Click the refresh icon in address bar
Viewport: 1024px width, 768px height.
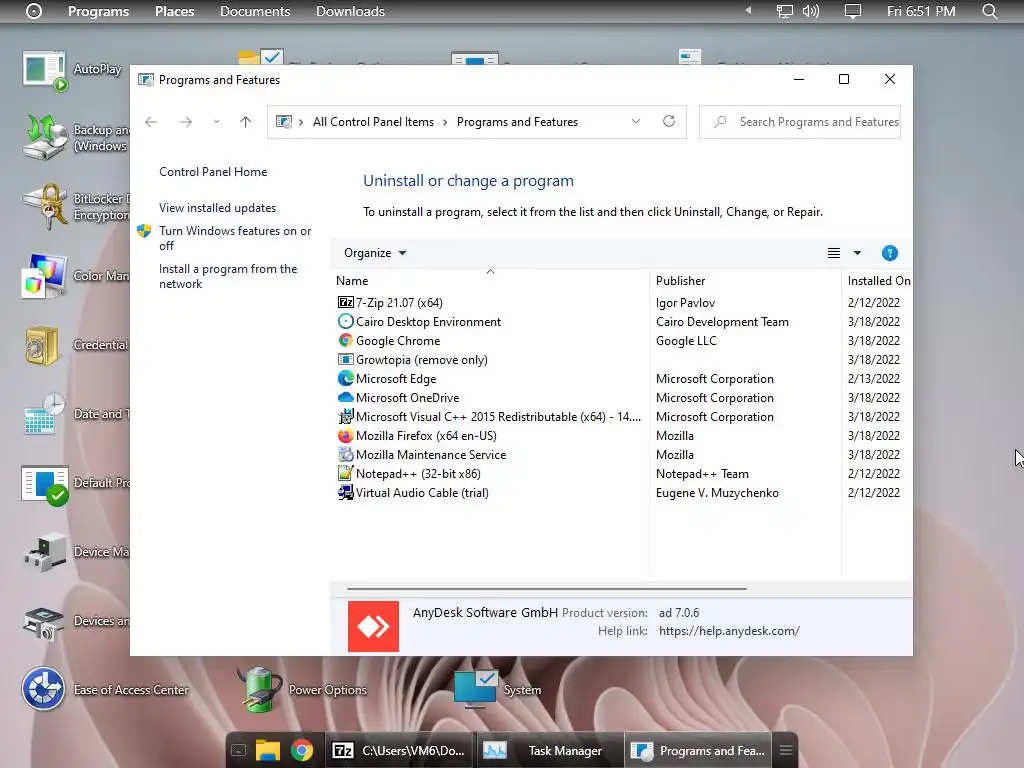tap(669, 121)
